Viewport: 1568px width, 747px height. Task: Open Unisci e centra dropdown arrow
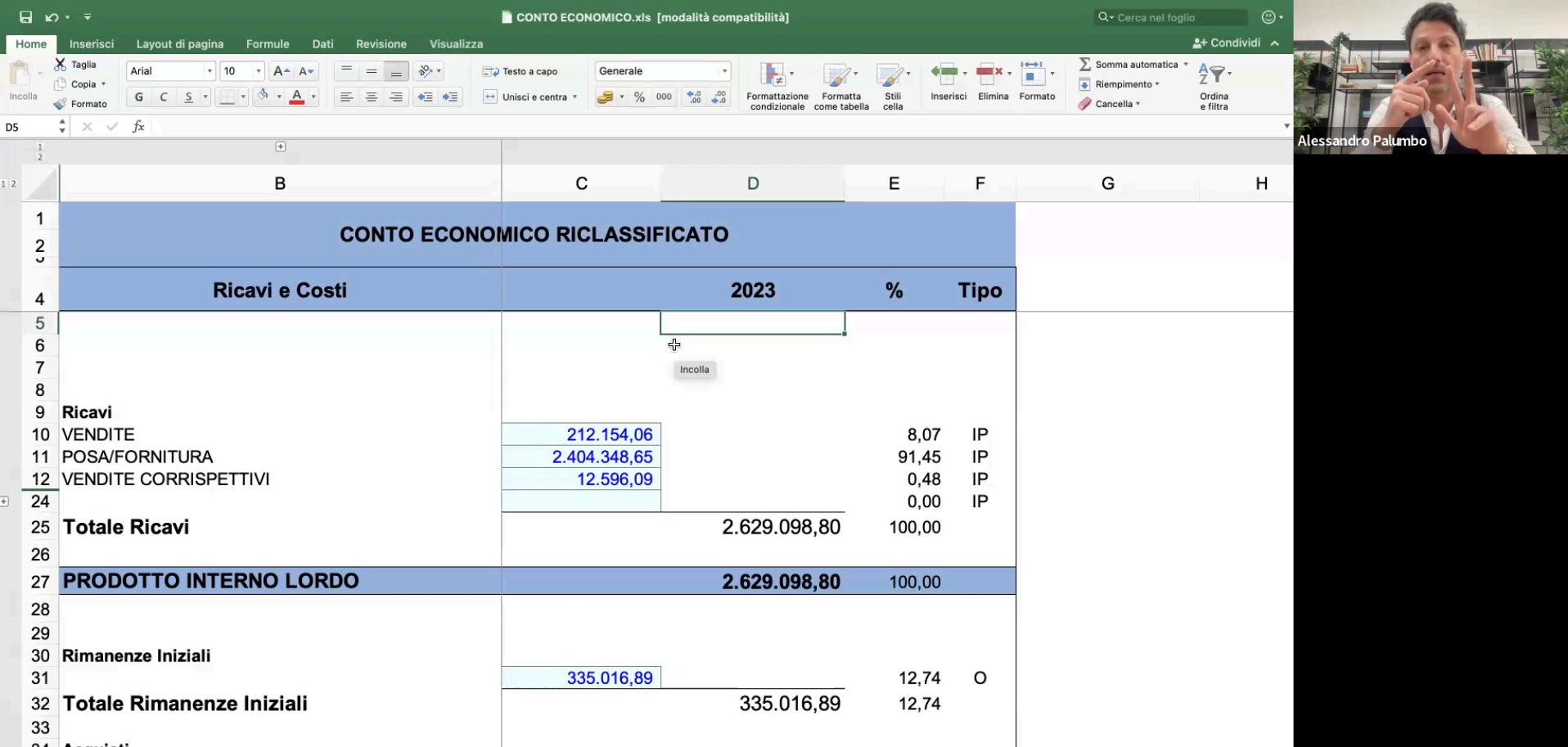coord(574,97)
